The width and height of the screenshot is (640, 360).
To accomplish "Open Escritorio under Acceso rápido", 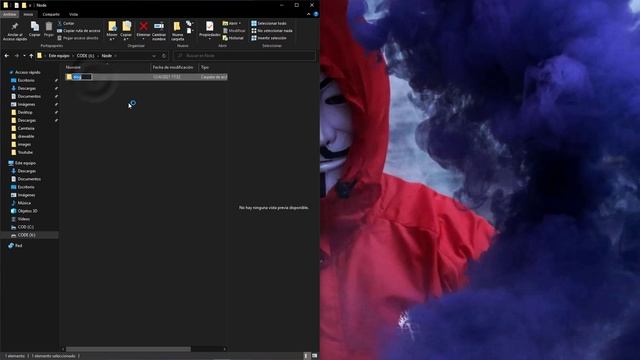I will [26, 80].
